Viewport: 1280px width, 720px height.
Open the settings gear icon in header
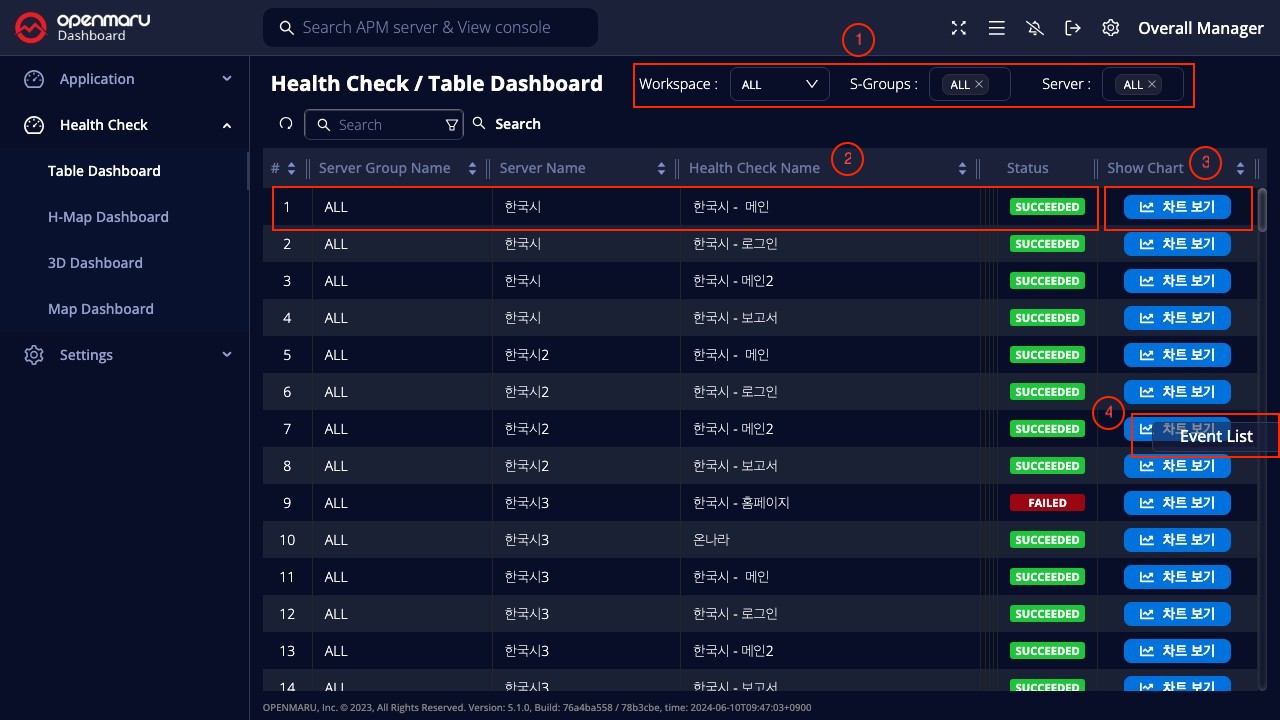tap(1110, 28)
